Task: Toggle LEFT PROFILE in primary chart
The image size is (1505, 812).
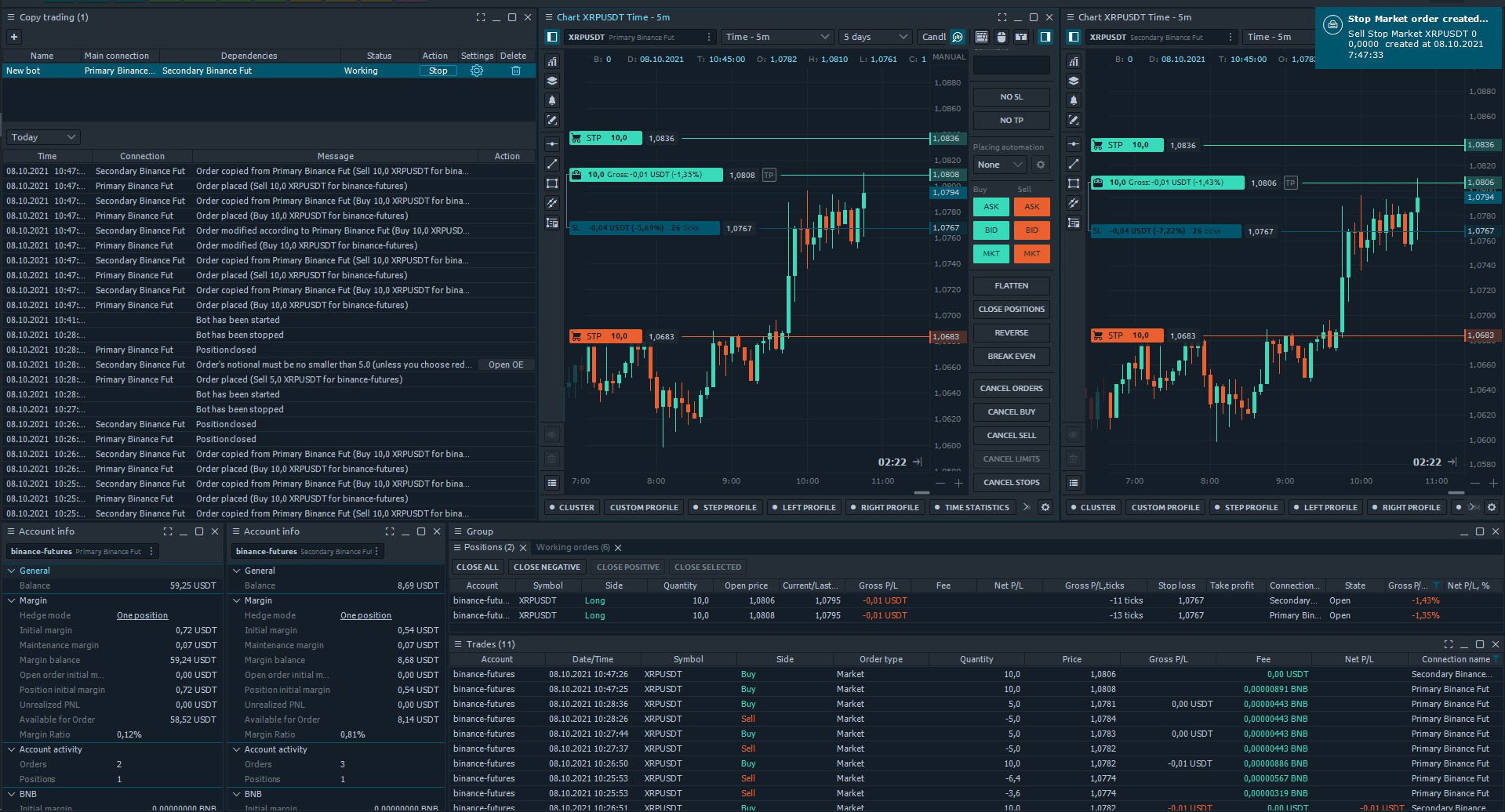Action: (x=804, y=508)
